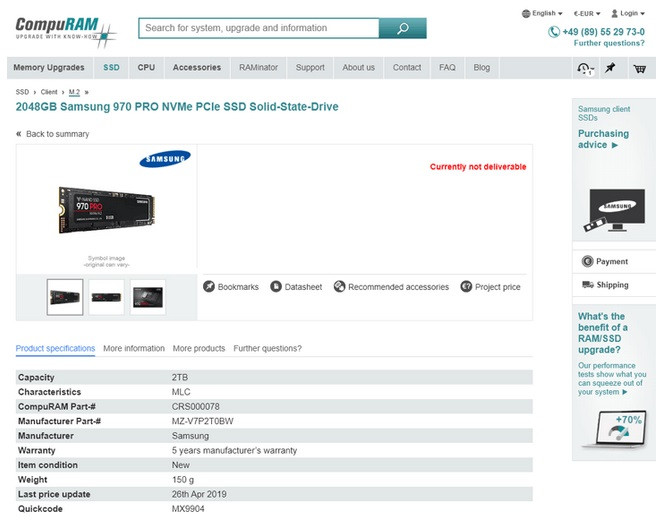Click the phone number icon
Screen dimensions: 663x522
coord(554,32)
